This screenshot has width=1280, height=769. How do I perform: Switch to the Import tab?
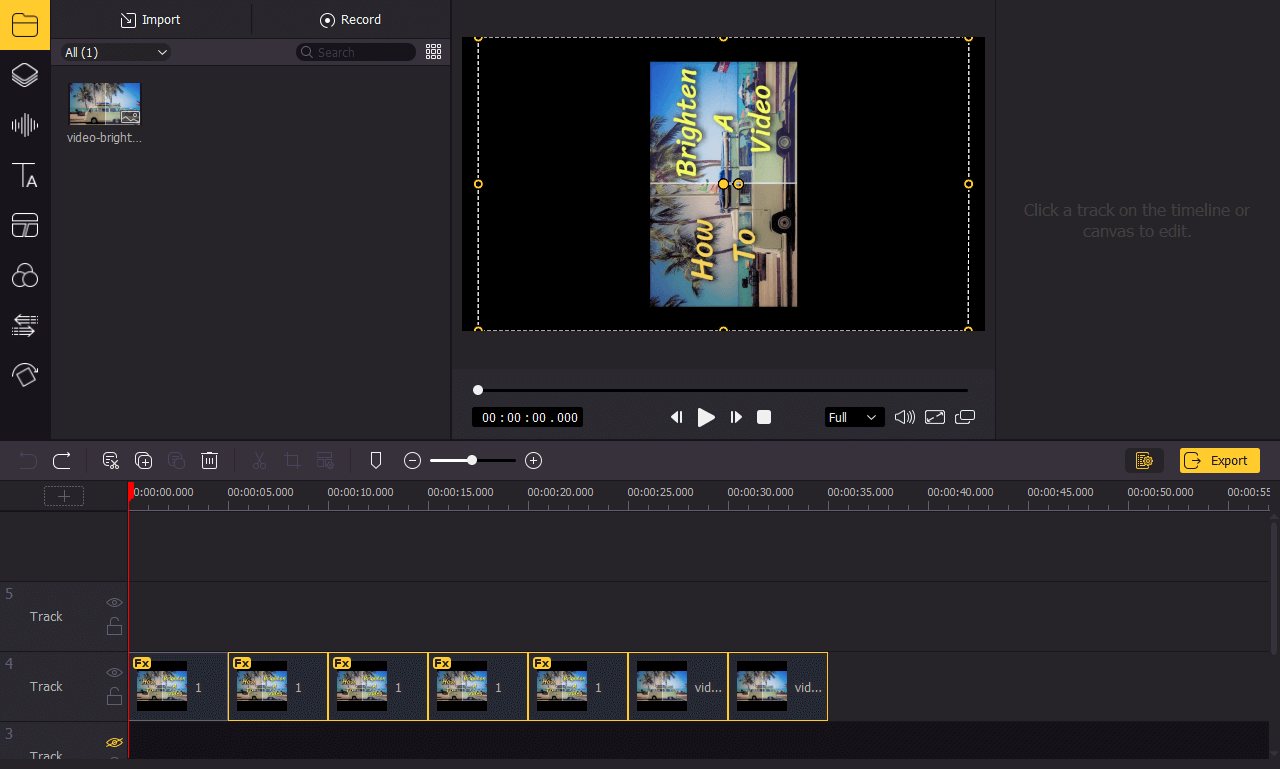[x=150, y=19]
